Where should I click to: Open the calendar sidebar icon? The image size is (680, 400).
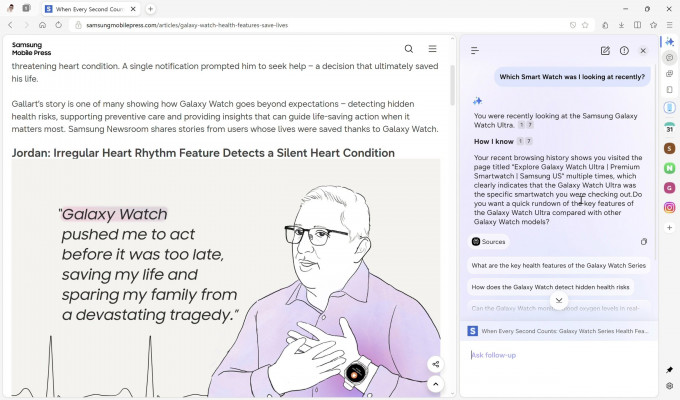click(x=669, y=128)
